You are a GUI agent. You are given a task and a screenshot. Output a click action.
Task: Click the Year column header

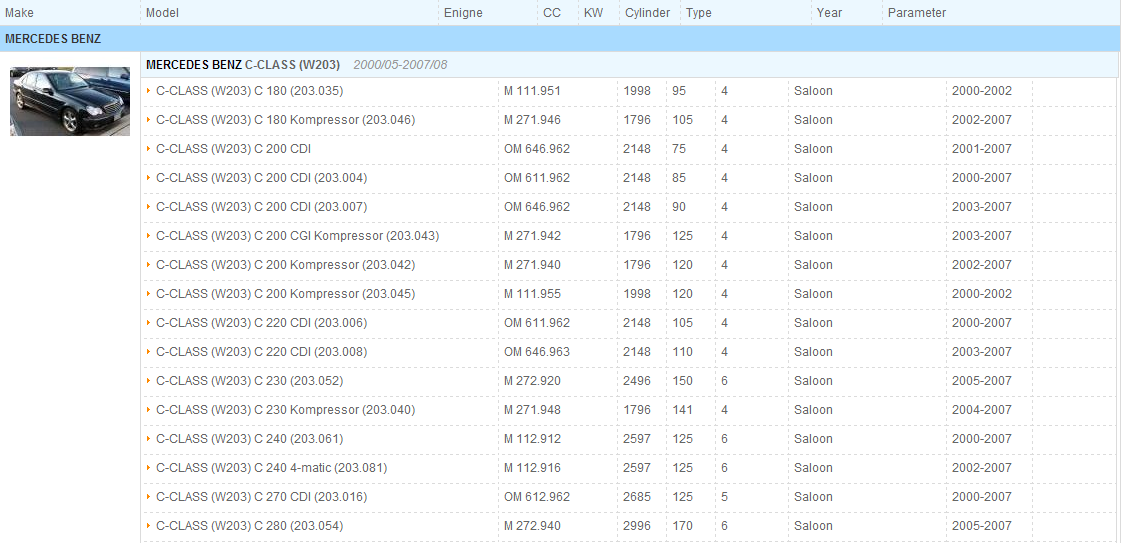[829, 13]
